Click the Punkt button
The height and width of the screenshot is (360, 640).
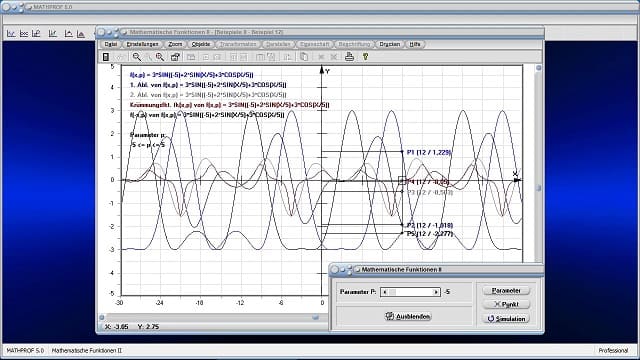[x=506, y=304]
